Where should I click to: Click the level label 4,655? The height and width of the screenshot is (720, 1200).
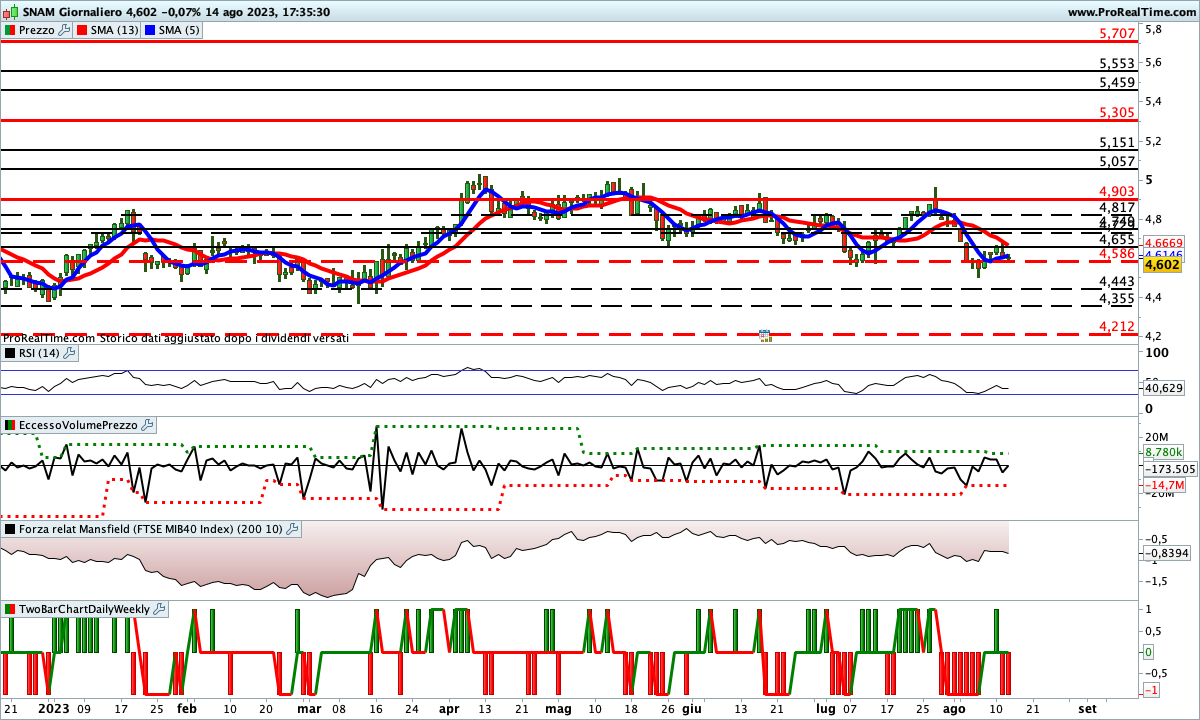click(x=1116, y=239)
